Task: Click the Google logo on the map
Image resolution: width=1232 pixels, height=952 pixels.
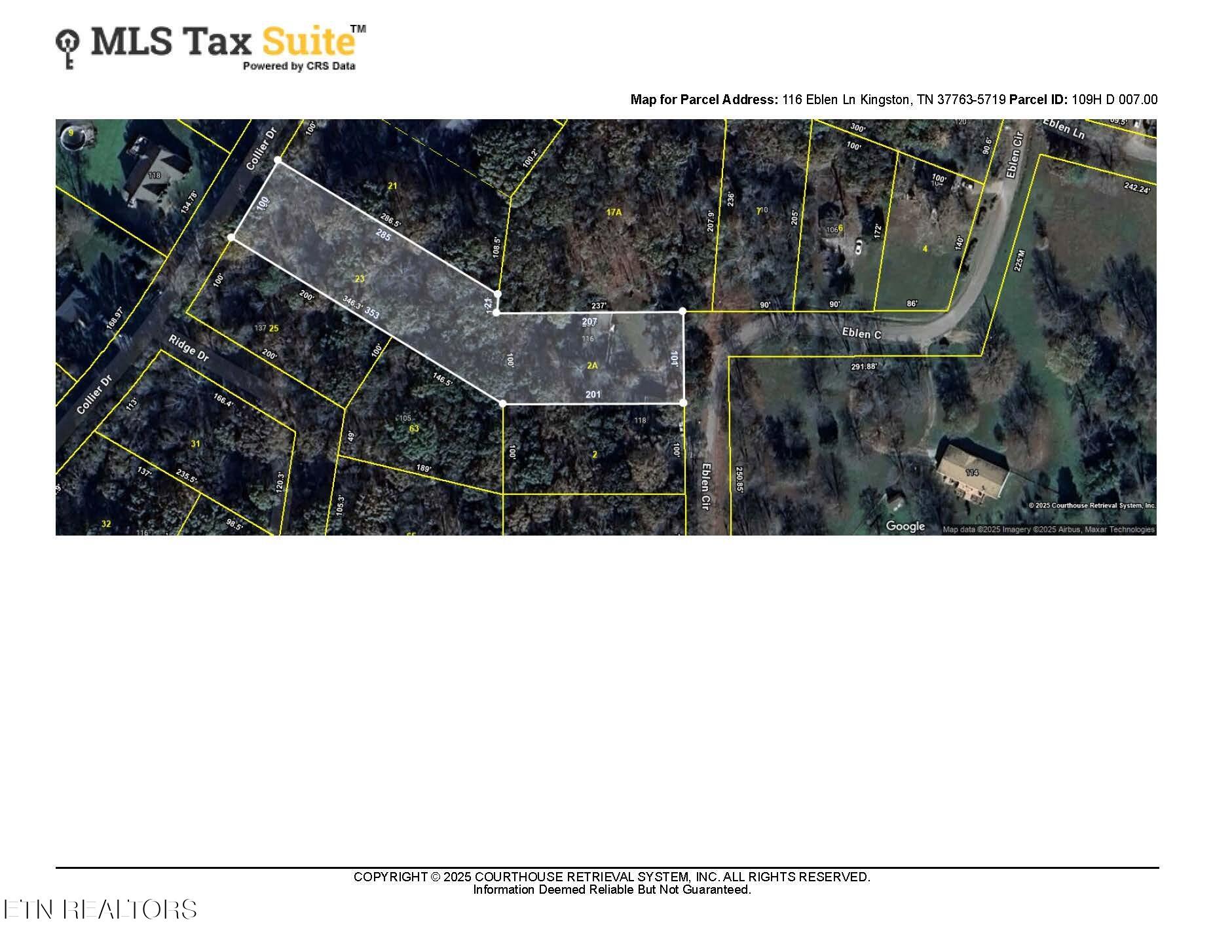Action: click(905, 526)
